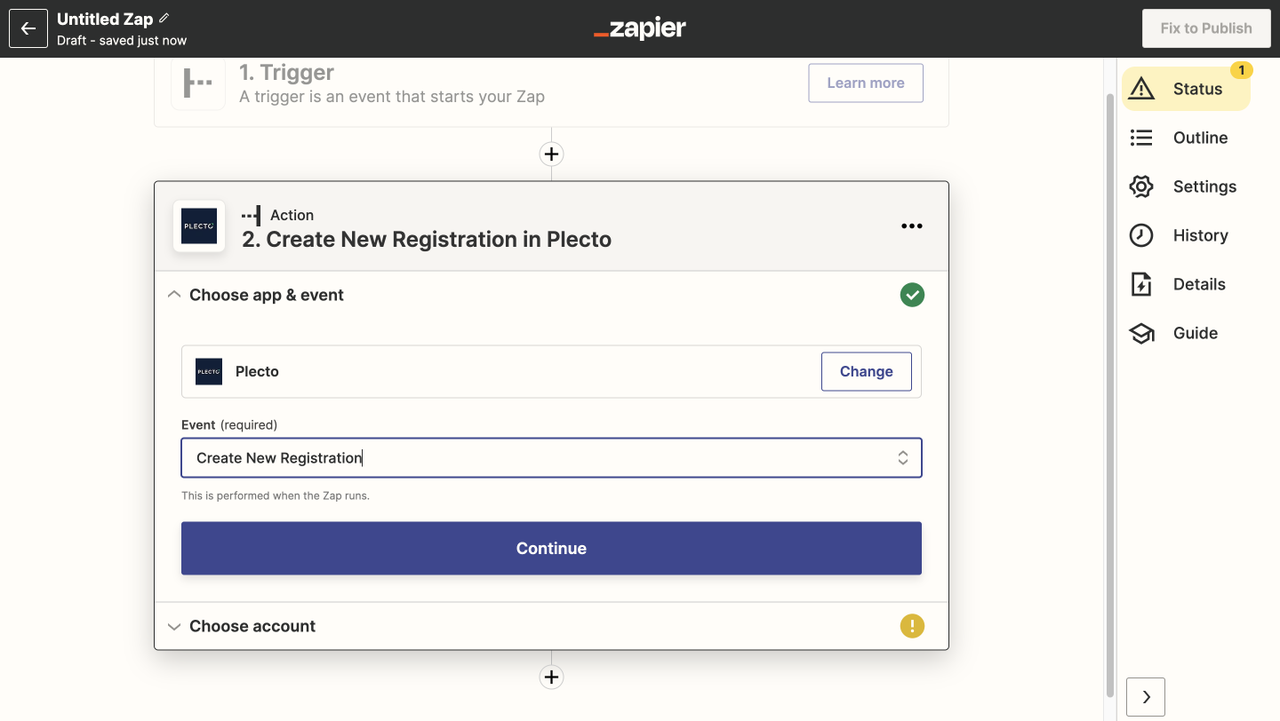Image resolution: width=1280 pixels, height=721 pixels.
Task: Open the three-dot action step menu
Action: tap(911, 226)
